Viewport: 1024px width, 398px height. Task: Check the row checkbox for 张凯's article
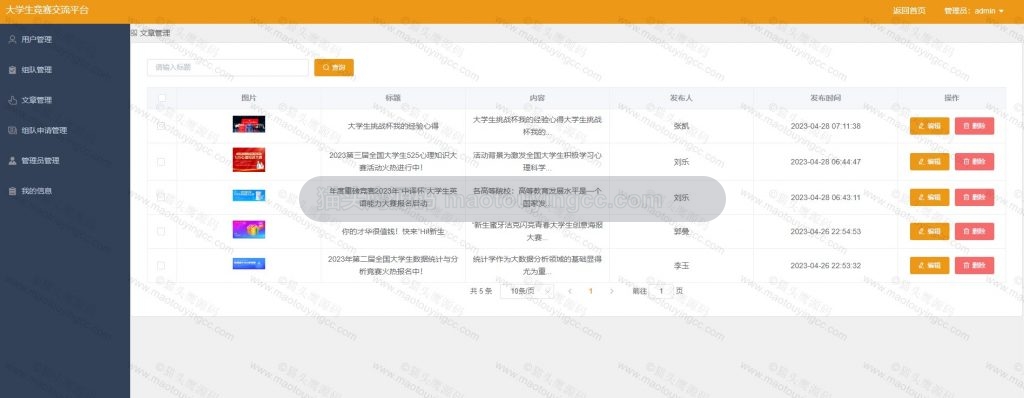coord(161,125)
